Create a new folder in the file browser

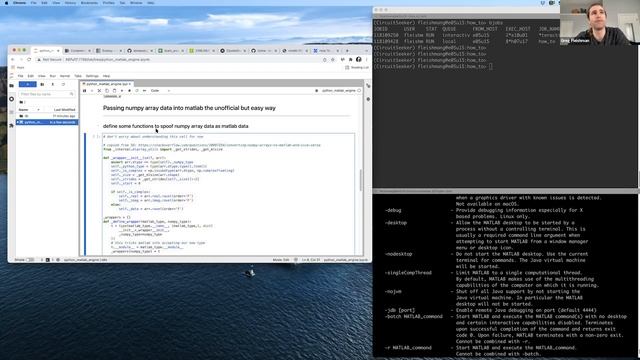coord(42,84)
